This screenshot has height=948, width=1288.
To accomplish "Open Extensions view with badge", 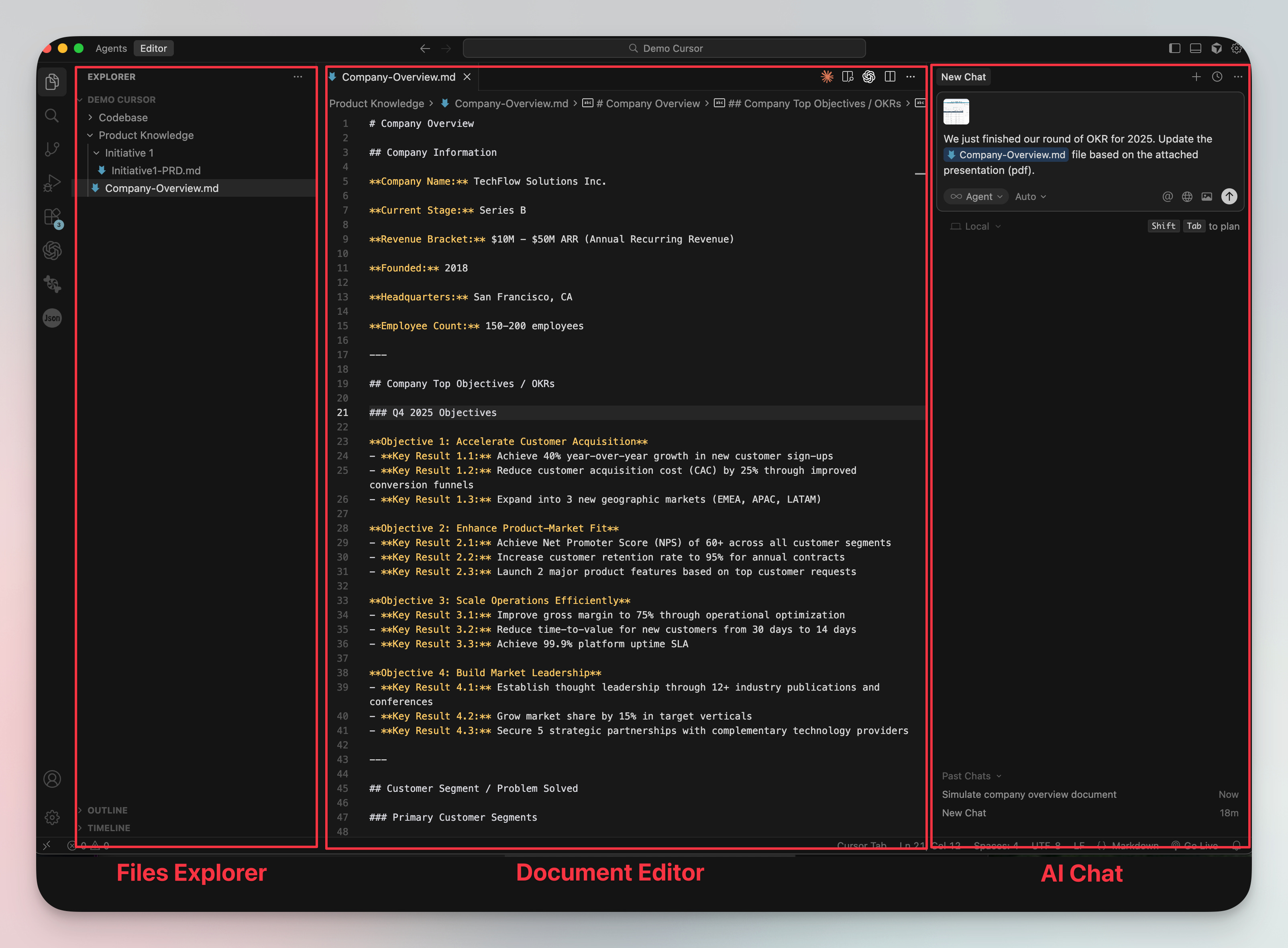I will tap(52, 217).
